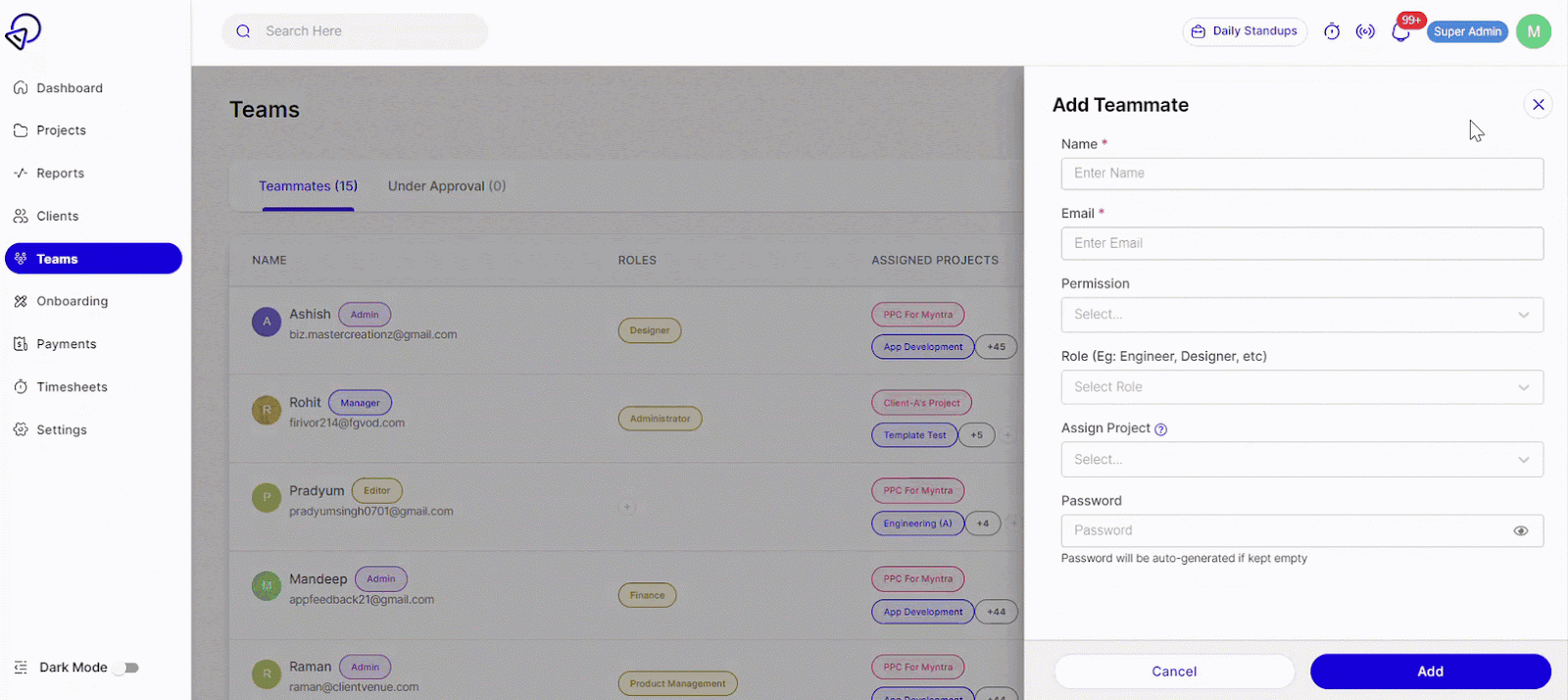Click the live broadcast signal icon
The height and width of the screenshot is (700, 1568).
tap(1365, 31)
